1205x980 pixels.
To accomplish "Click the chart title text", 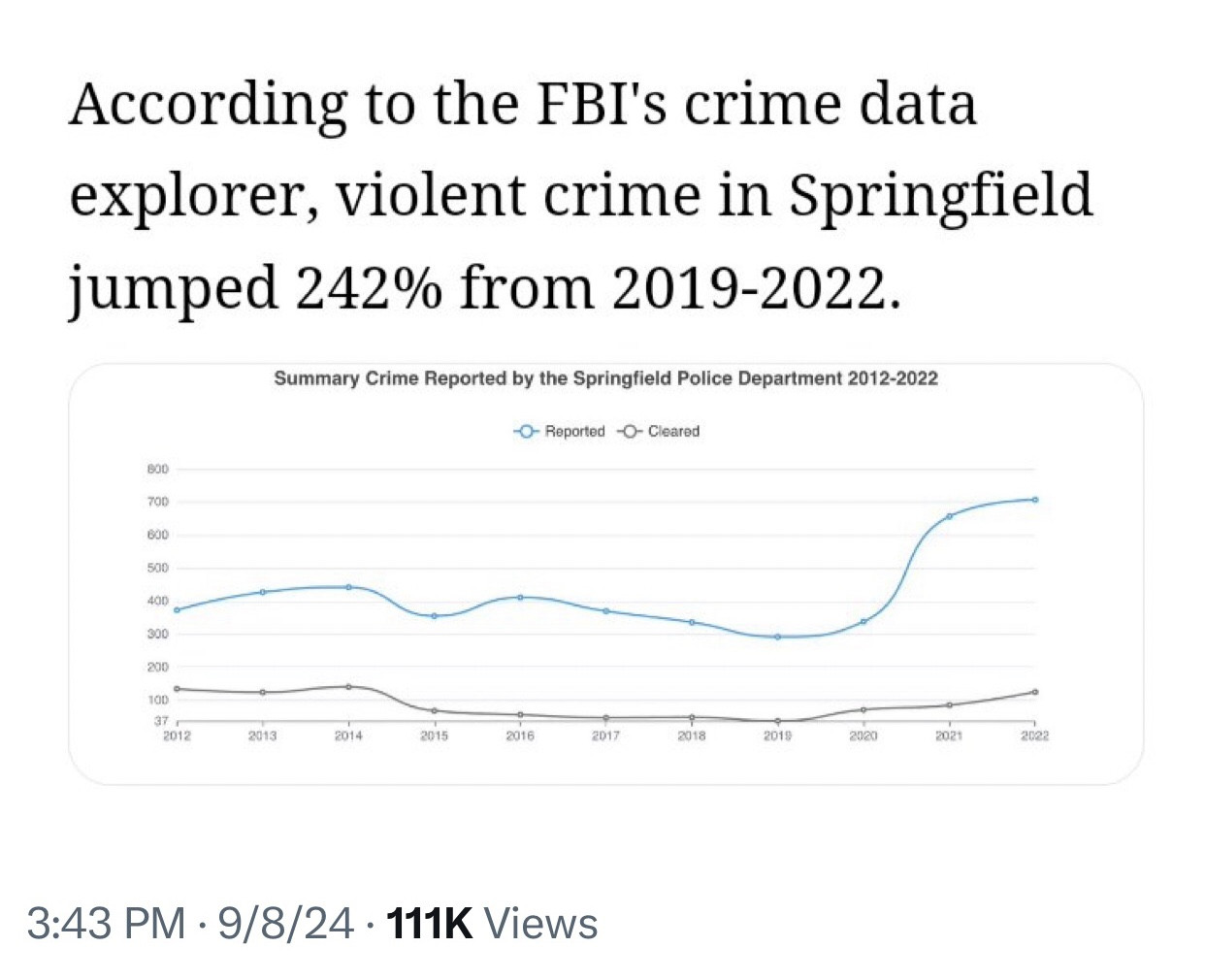I will point(605,378).
